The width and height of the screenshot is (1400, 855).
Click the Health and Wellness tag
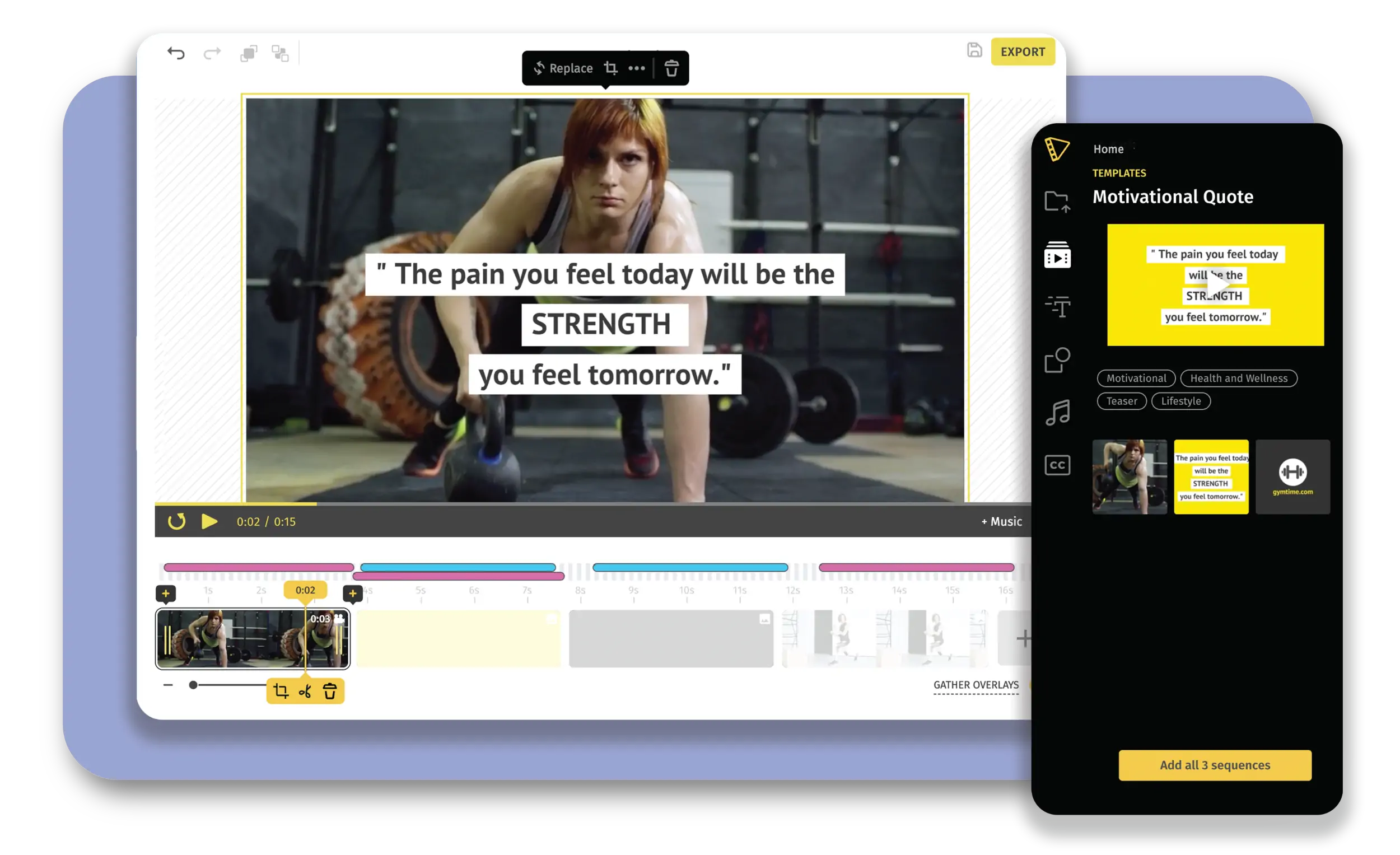tap(1238, 377)
